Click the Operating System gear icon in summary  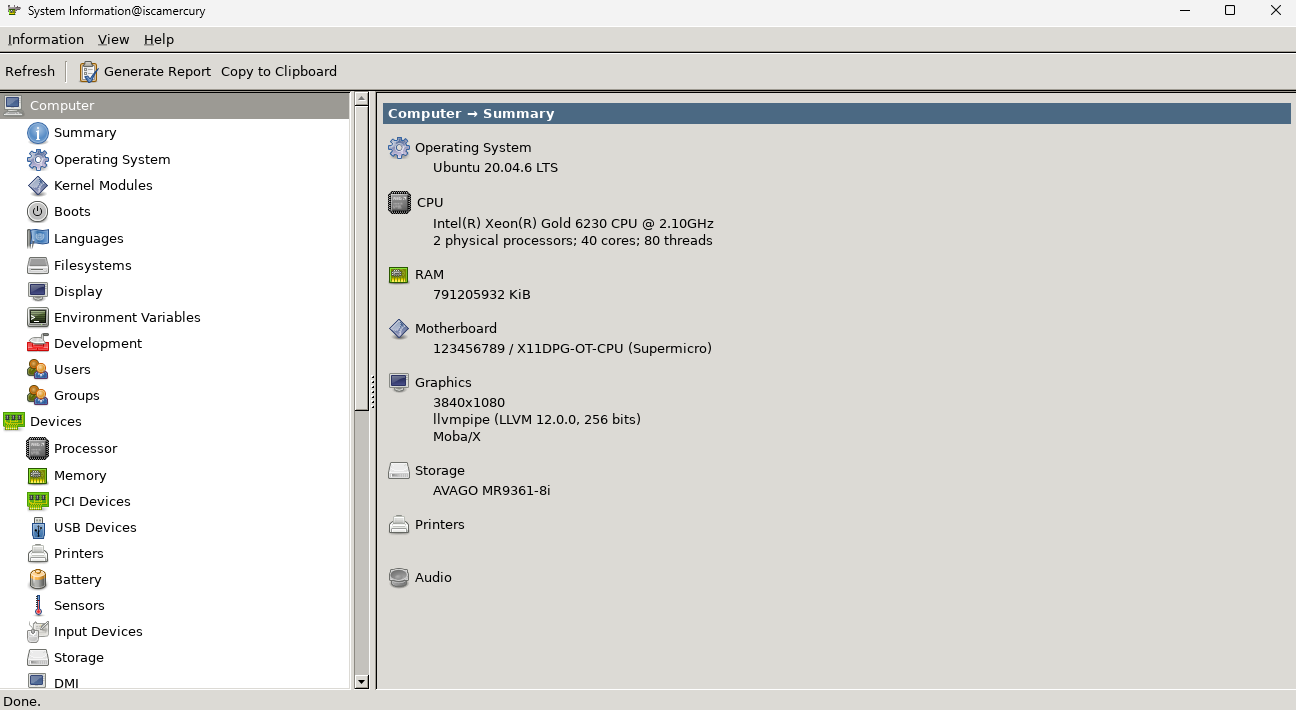coord(398,148)
